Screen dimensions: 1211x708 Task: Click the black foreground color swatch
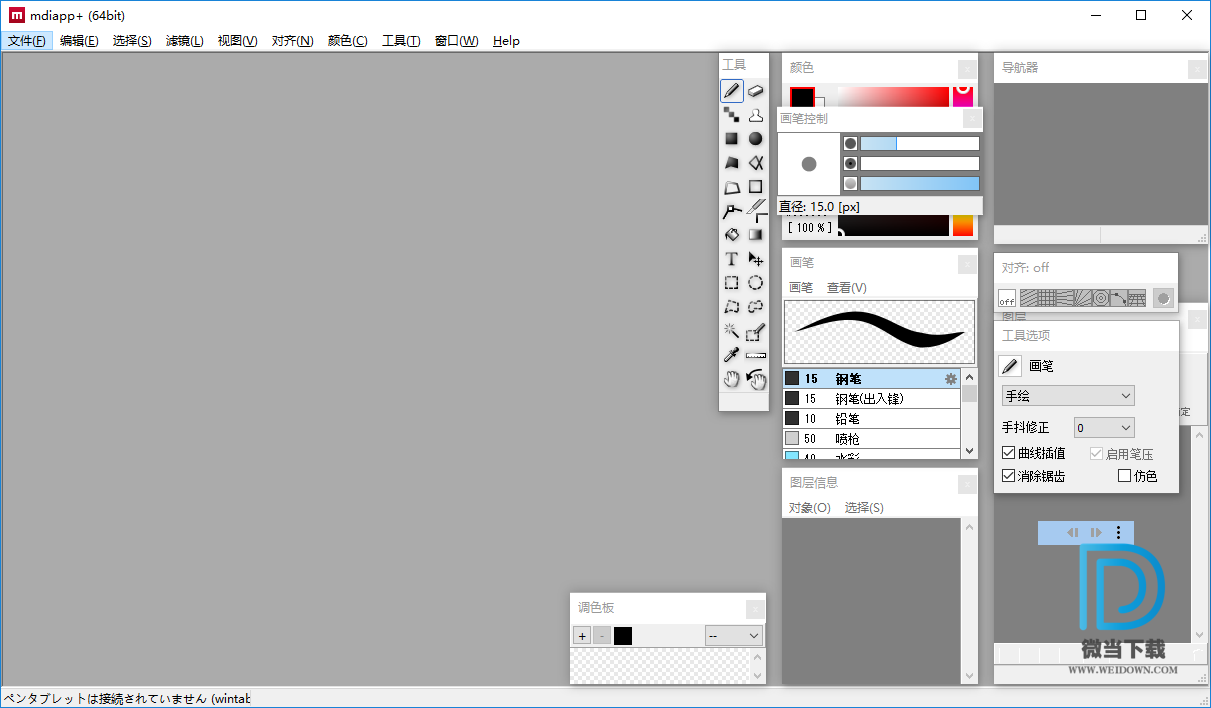tap(802, 98)
